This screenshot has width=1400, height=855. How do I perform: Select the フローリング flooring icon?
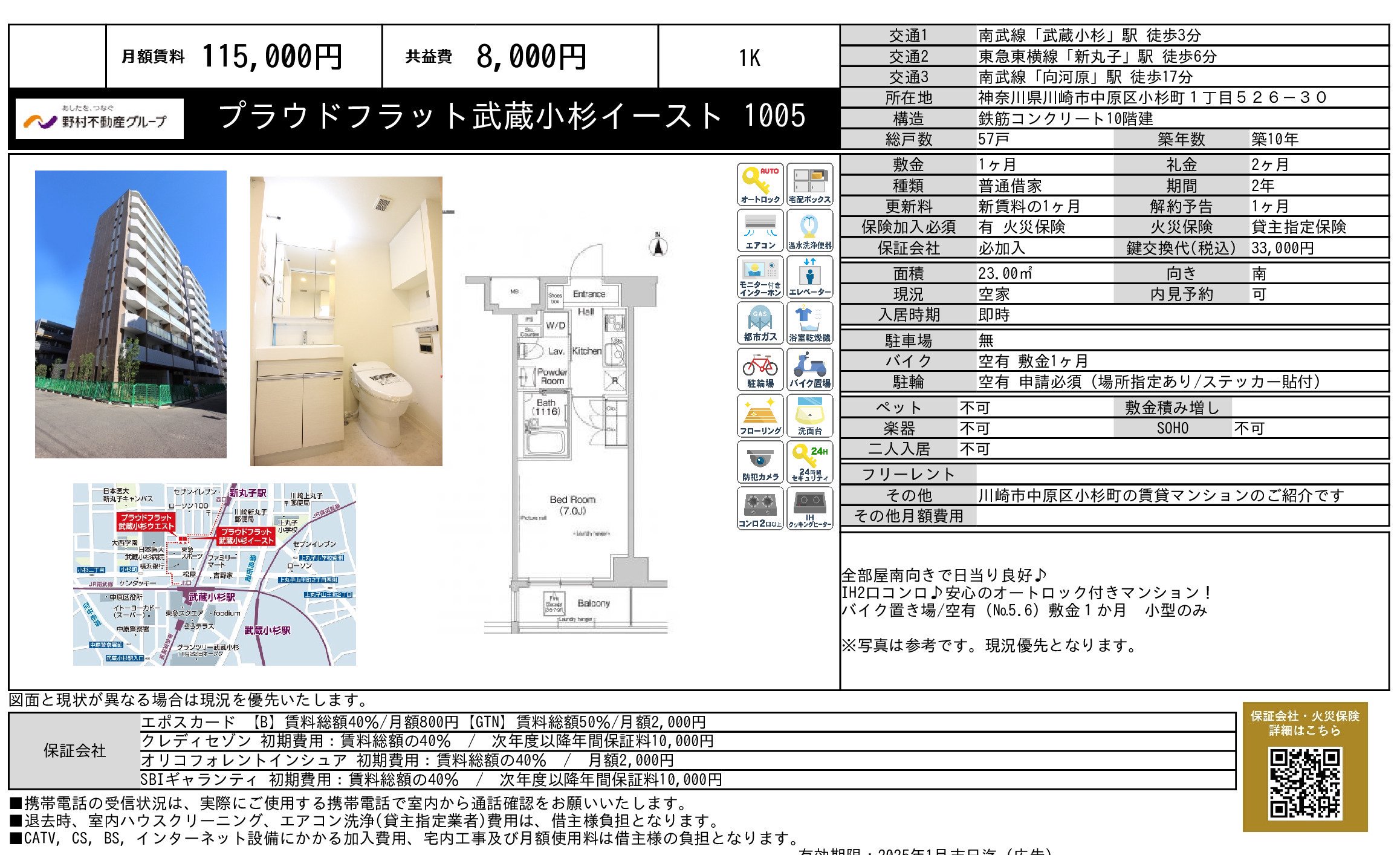coord(760,416)
